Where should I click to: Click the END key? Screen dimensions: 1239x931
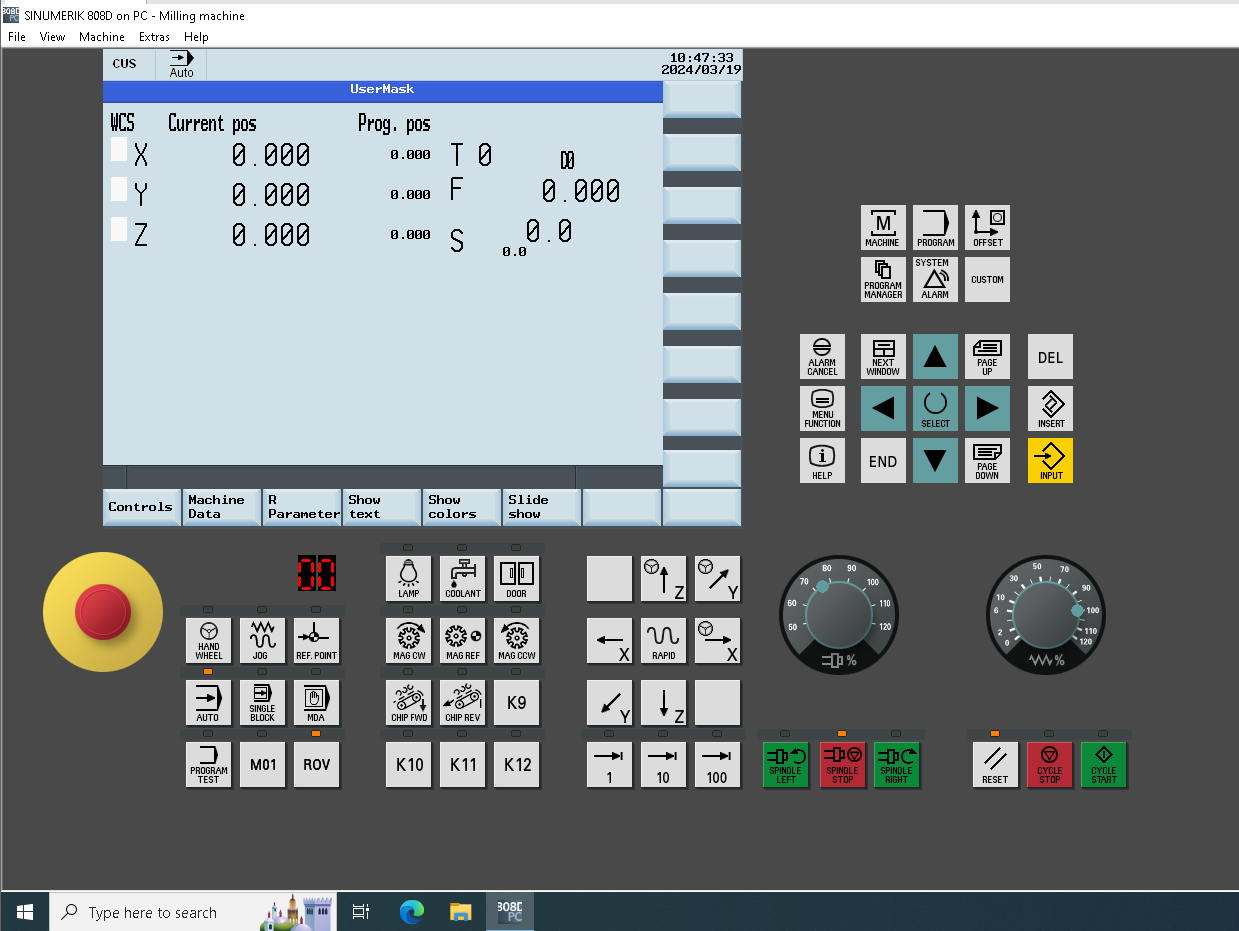[x=883, y=461]
